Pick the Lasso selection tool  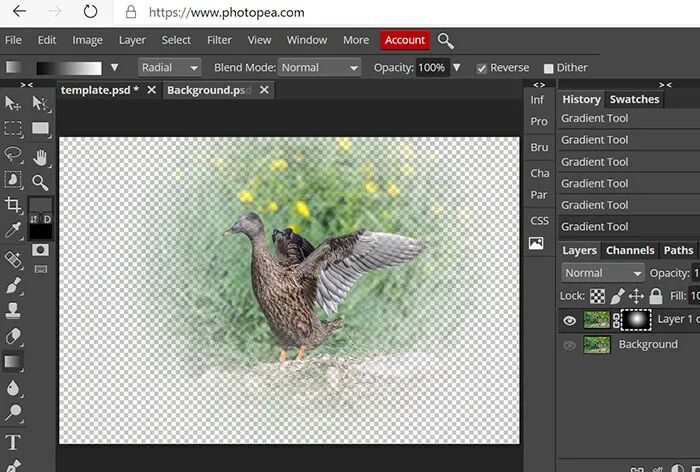13,154
